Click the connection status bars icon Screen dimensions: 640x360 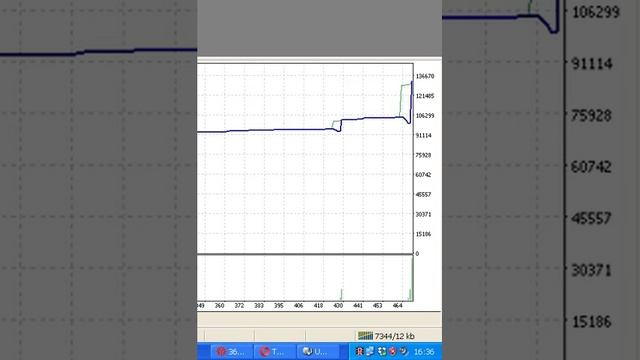pyautogui.click(x=365, y=336)
